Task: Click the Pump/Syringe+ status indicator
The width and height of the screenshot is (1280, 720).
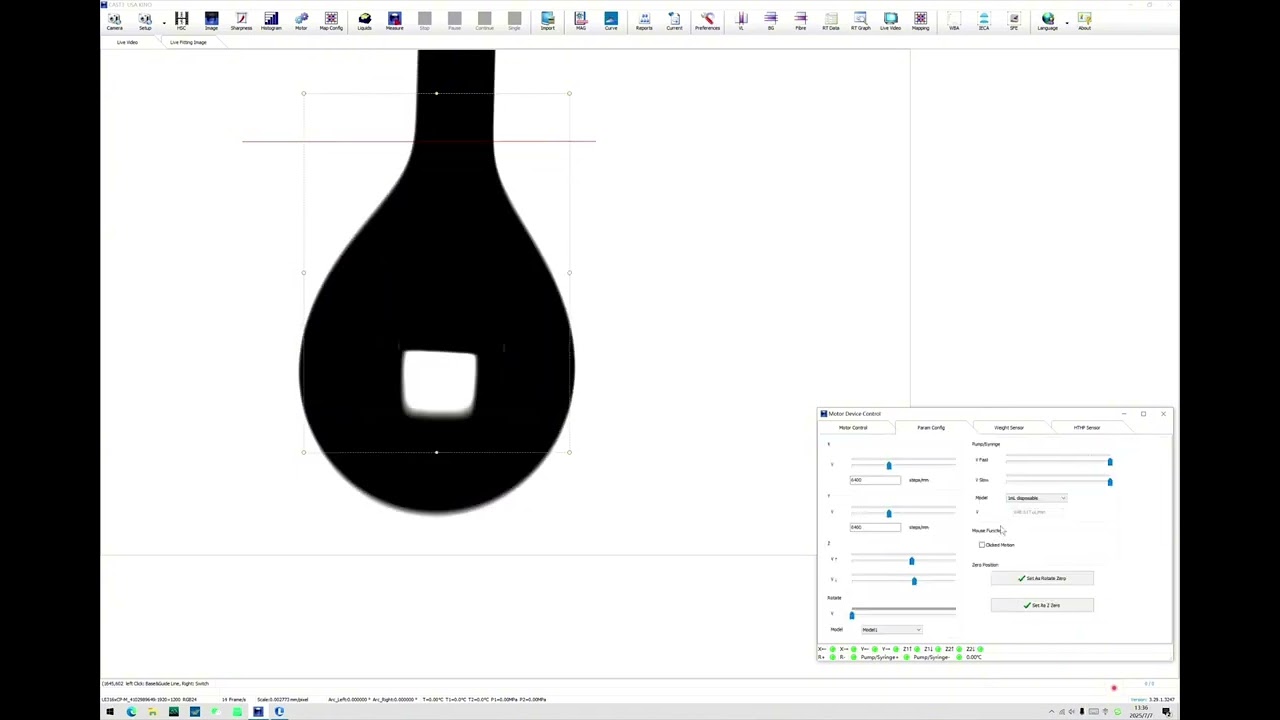Action: point(906,657)
